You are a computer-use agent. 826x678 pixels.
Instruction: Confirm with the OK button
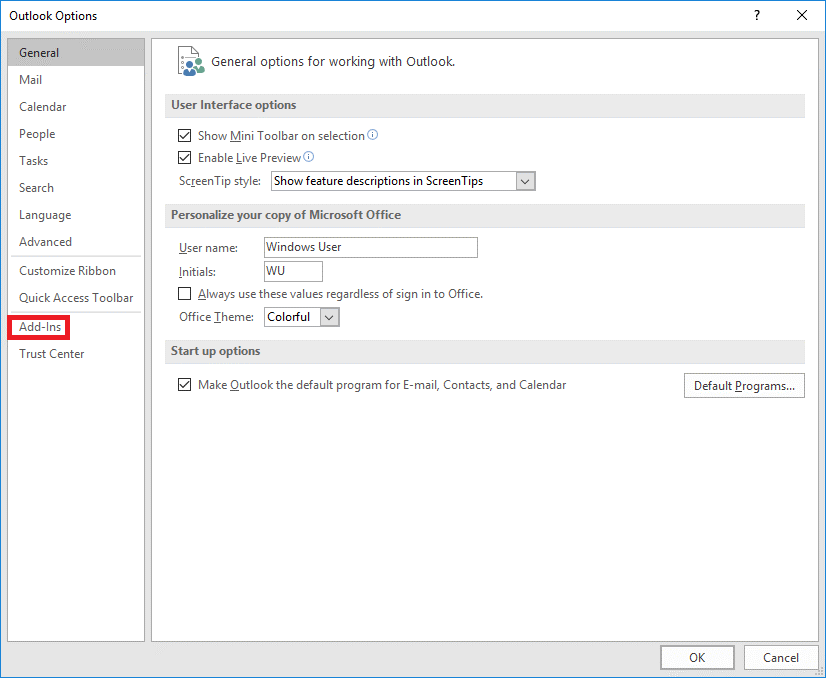click(697, 657)
